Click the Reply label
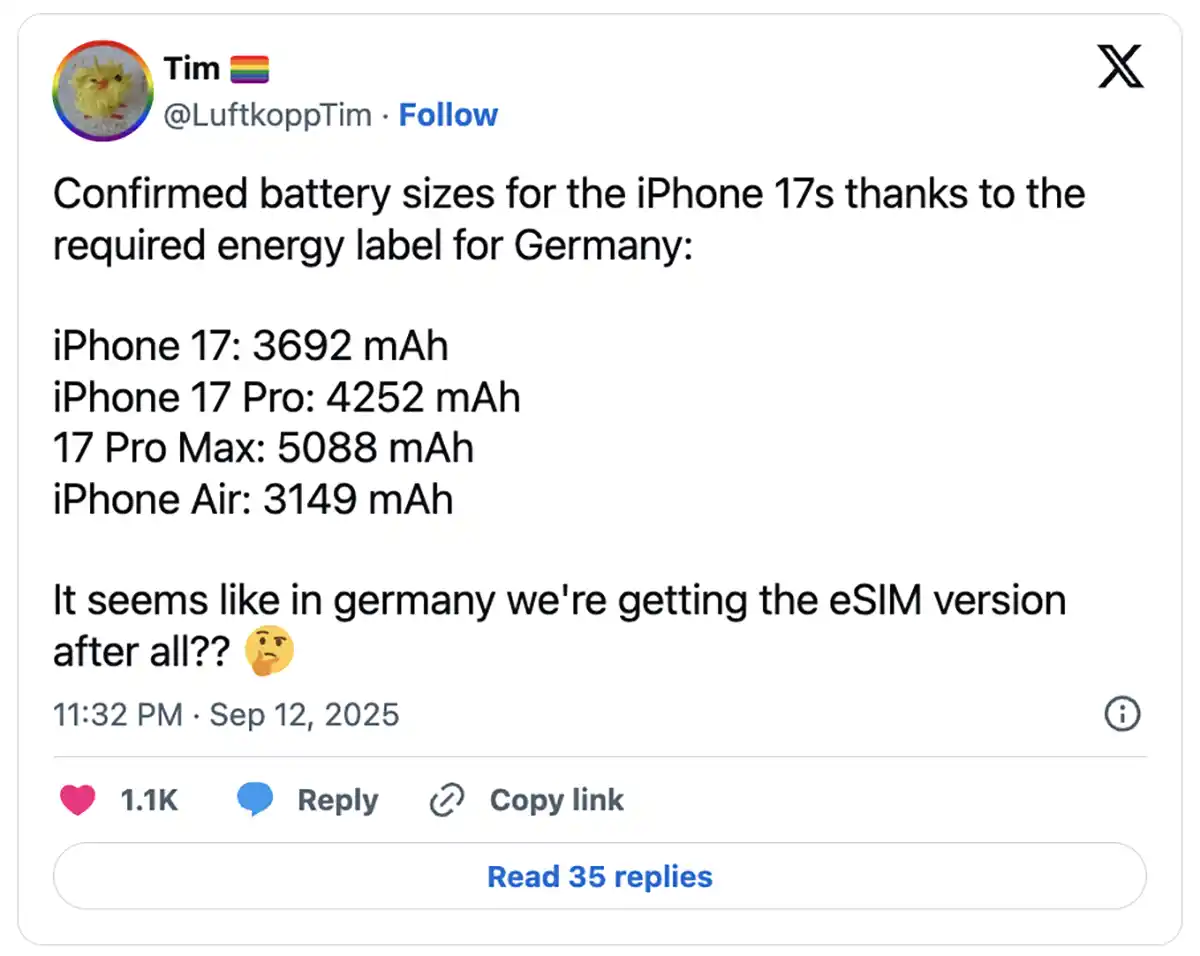The width and height of the screenshot is (1200, 956). pyautogui.click(x=338, y=800)
